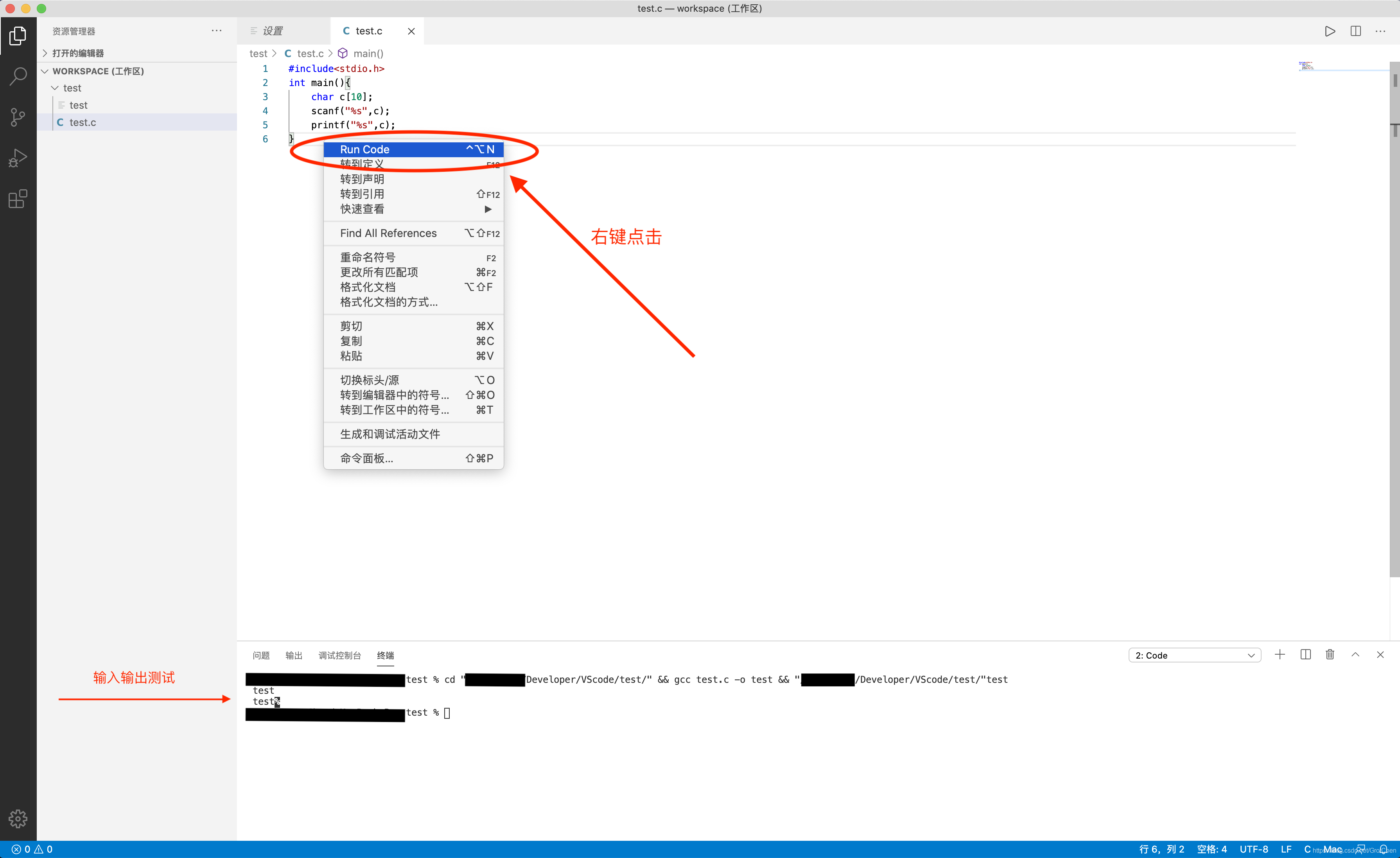Open the Extensions view
This screenshot has width=1400, height=858.
[x=18, y=199]
